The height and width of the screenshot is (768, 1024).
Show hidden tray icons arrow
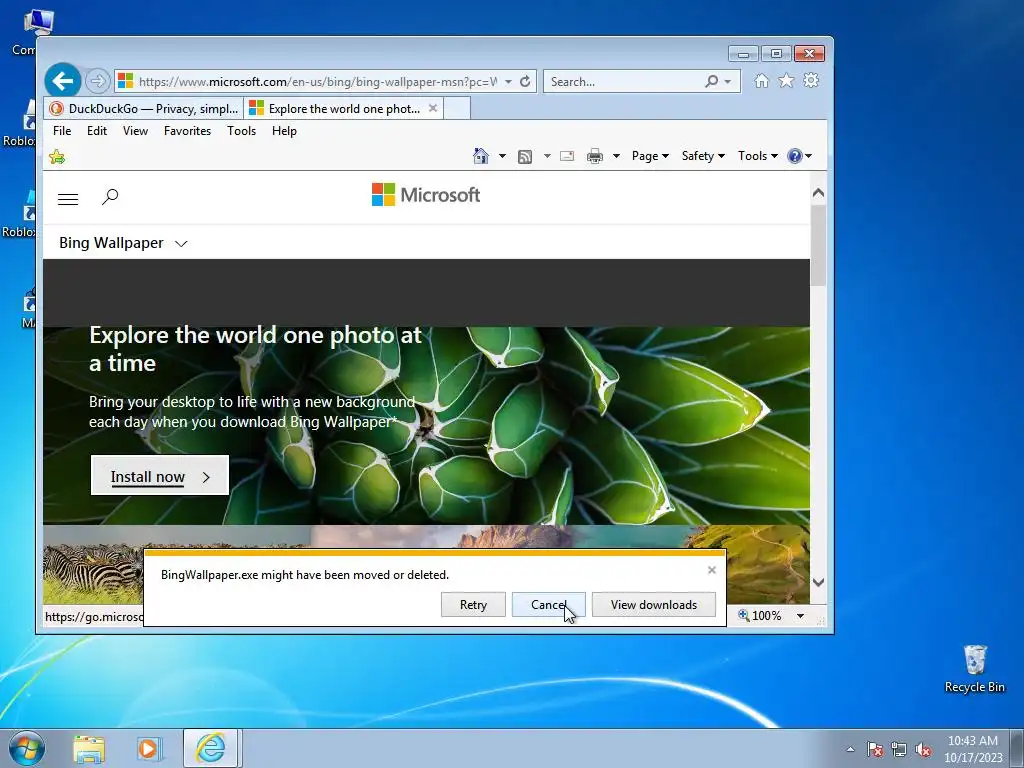[x=850, y=749]
